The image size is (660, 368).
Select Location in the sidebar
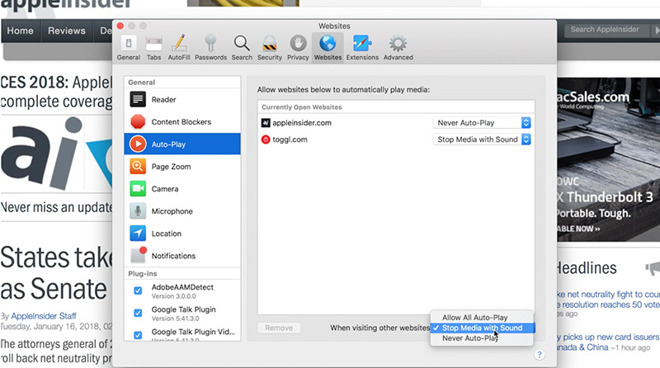(x=182, y=233)
